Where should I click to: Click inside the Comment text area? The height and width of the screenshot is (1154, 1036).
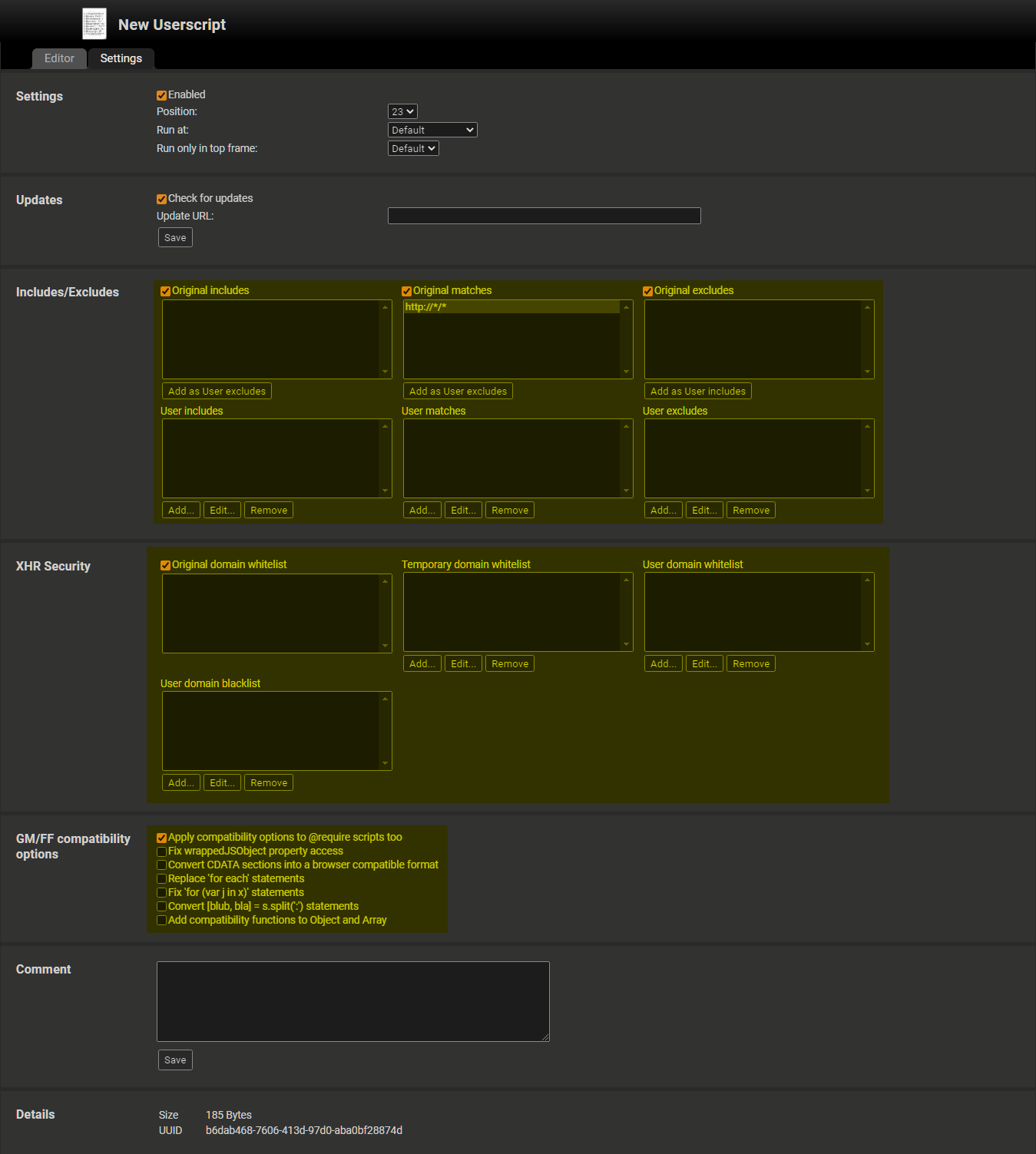pyautogui.click(x=352, y=1000)
